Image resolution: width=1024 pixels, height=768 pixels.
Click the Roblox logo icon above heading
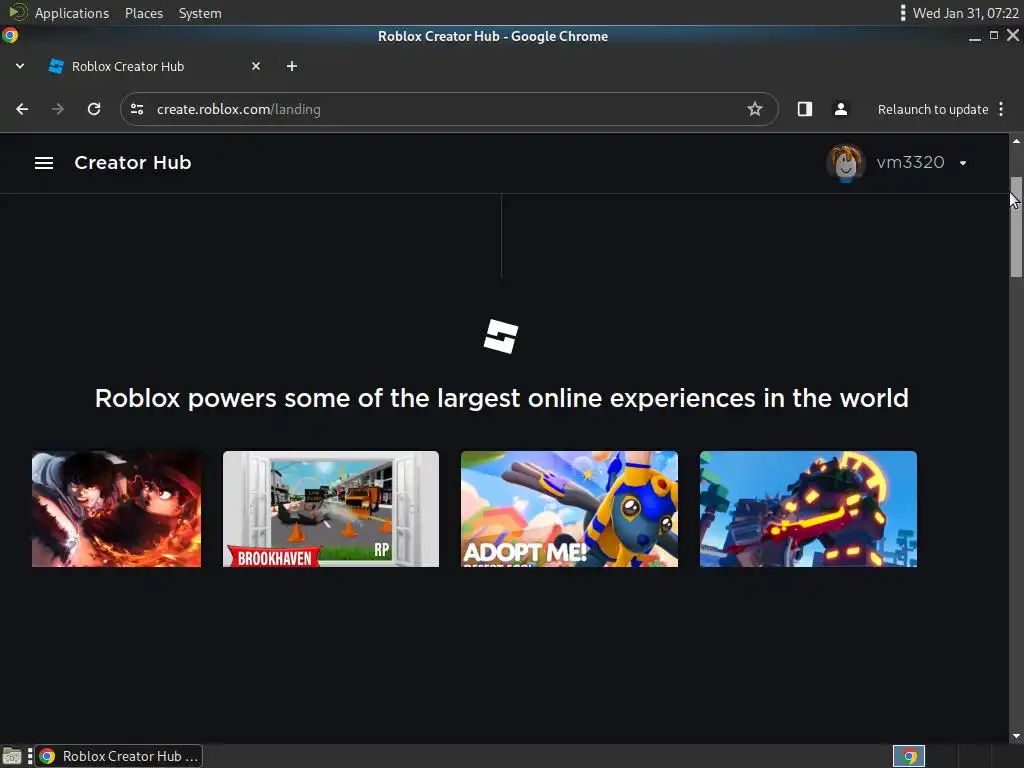pyautogui.click(x=501, y=336)
